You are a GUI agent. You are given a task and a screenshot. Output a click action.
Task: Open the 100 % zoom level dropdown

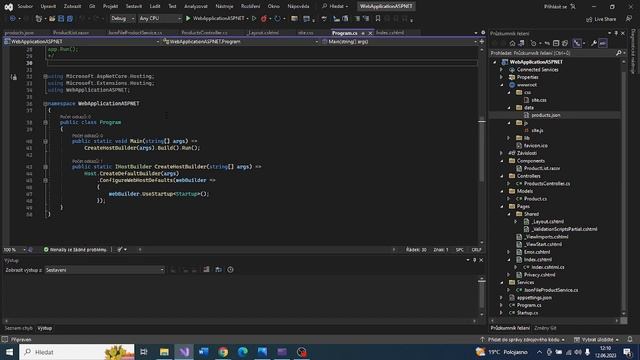point(15,249)
